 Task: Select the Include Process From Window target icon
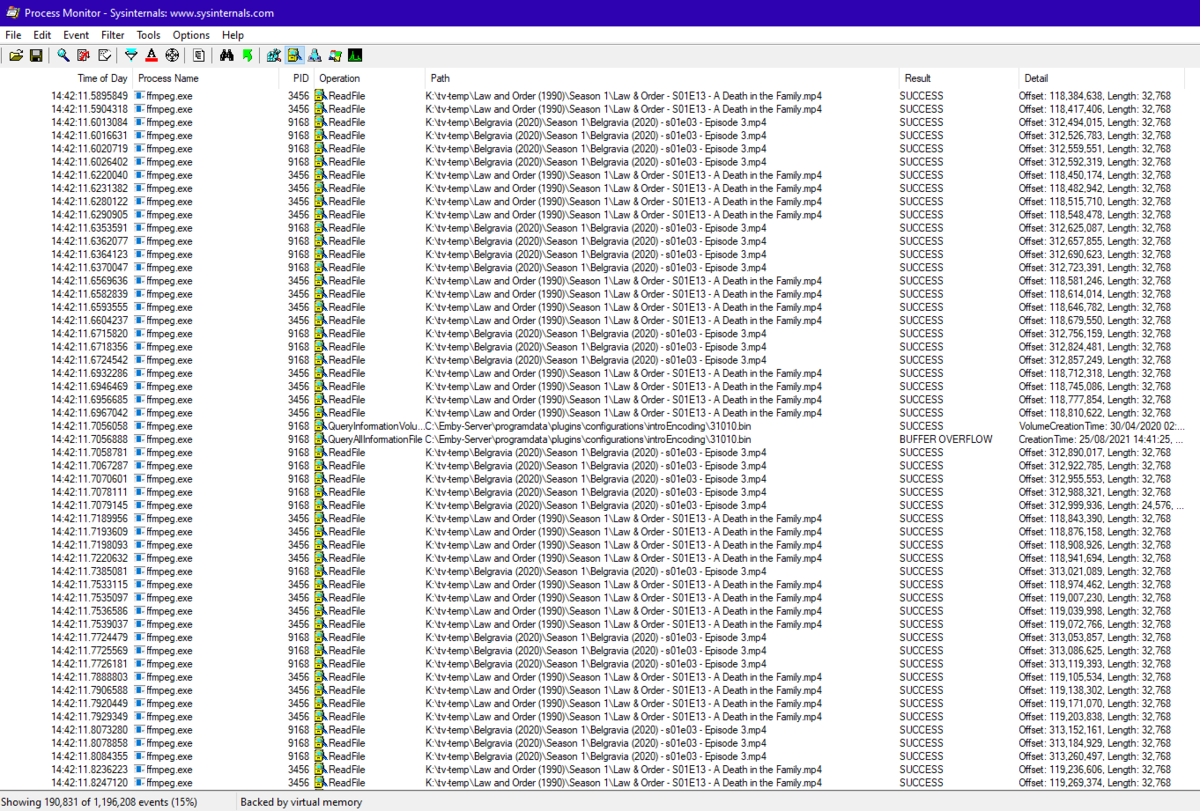(172, 56)
